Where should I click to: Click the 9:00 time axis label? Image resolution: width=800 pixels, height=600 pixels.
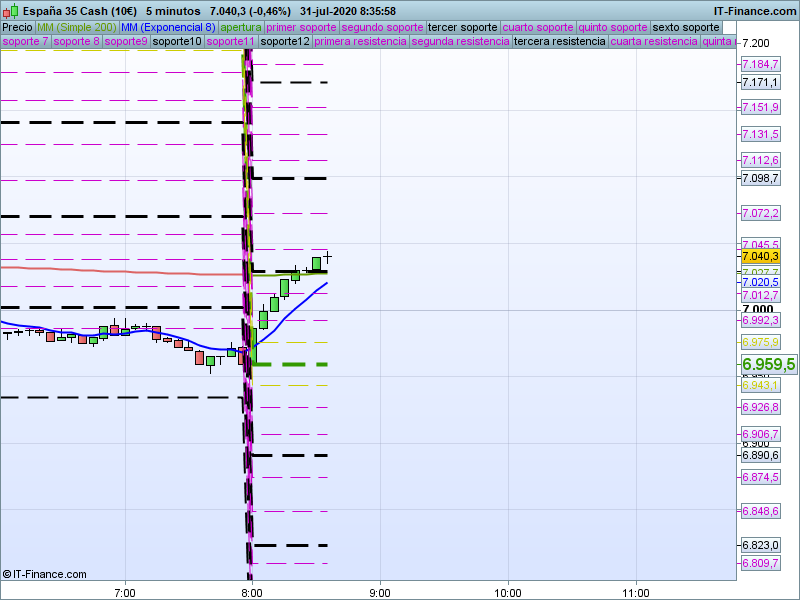pyautogui.click(x=380, y=593)
